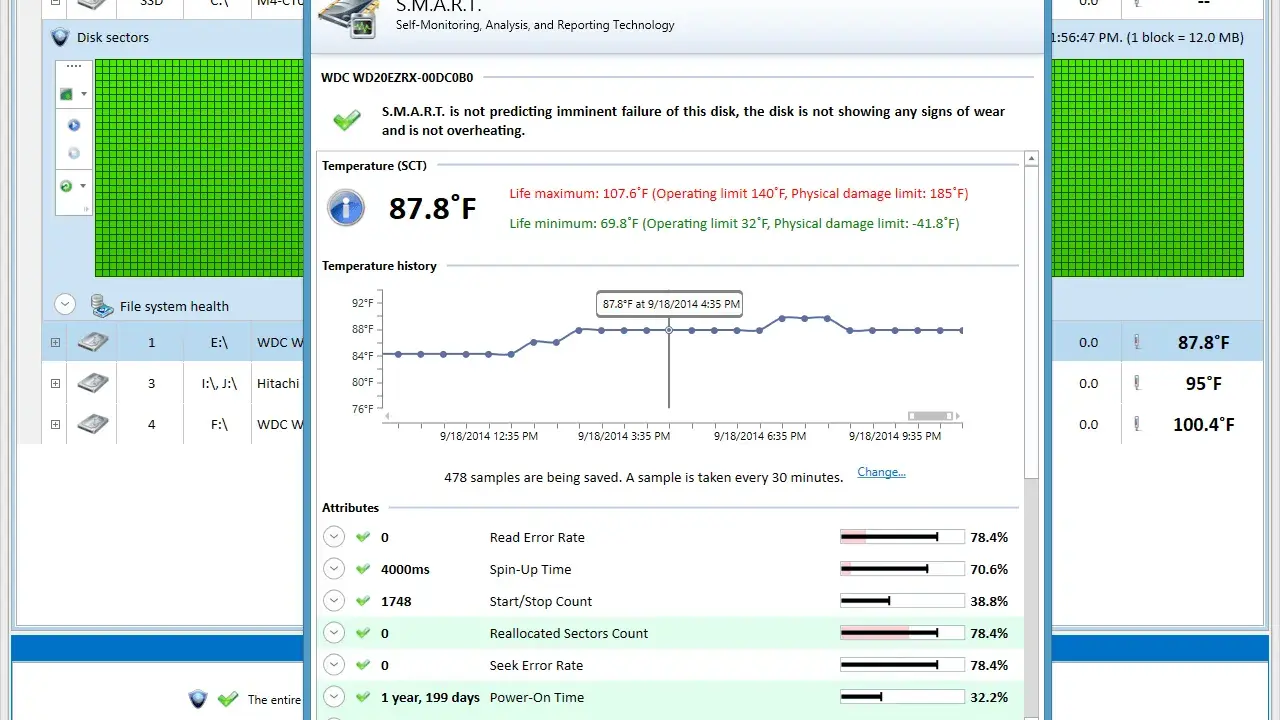Expand the Read Error Rate attribute
Screen dimensions: 1280x720
click(x=334, y=537)
